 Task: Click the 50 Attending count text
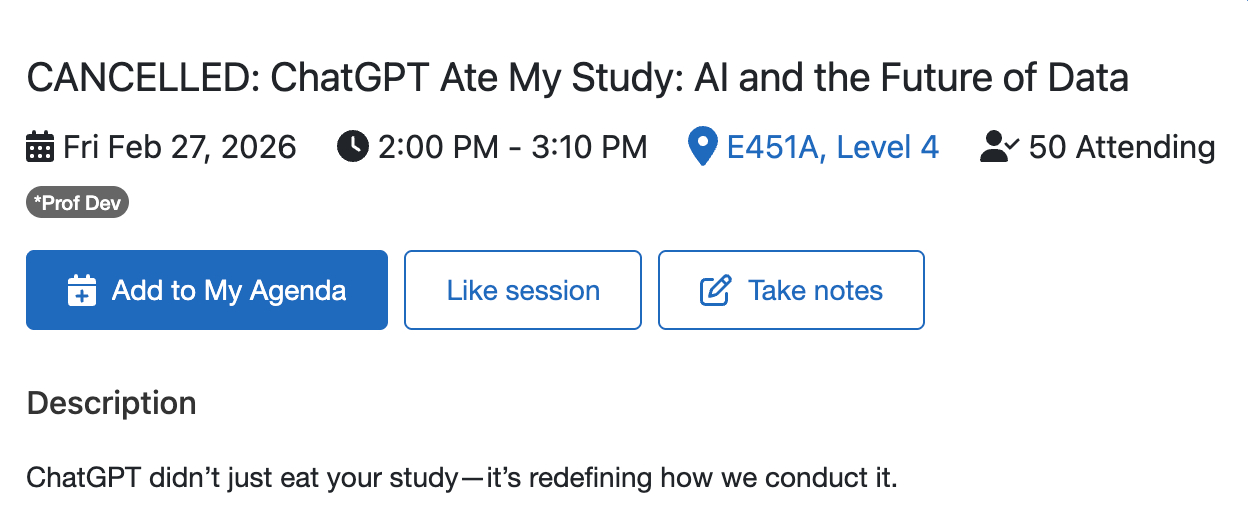click(x=1121, y=148)
